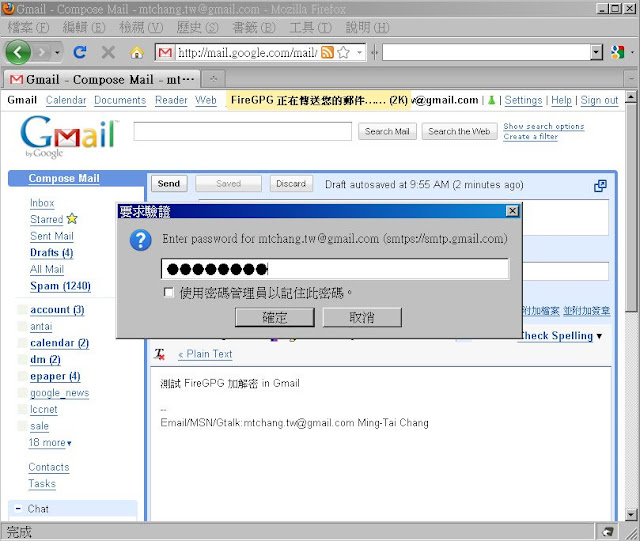Image resolution: width=640 pixels, height=541 pixels.
Task: Click Show search options link
Action: tap(544, 126)
